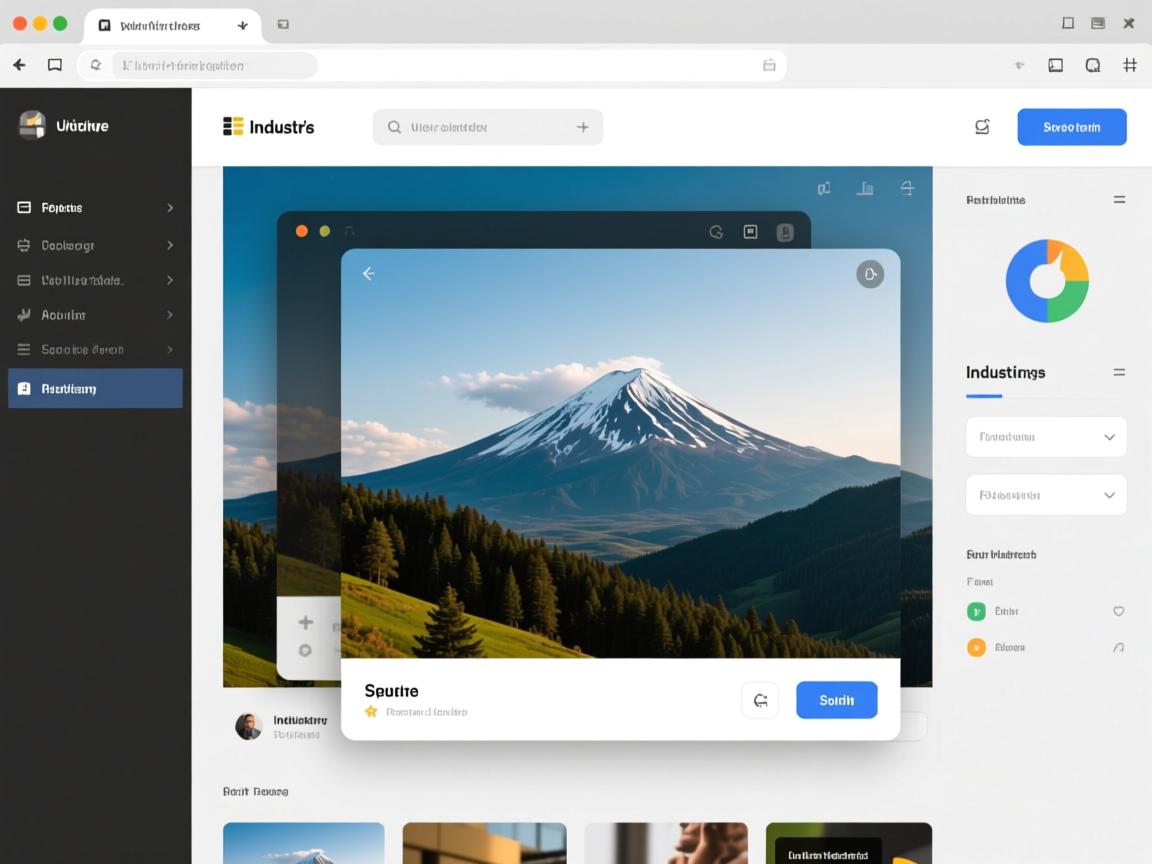The image size is (1152, 864).
Task: Expand the first sidebar item using its chevron
Action: (x=170, y=208)
